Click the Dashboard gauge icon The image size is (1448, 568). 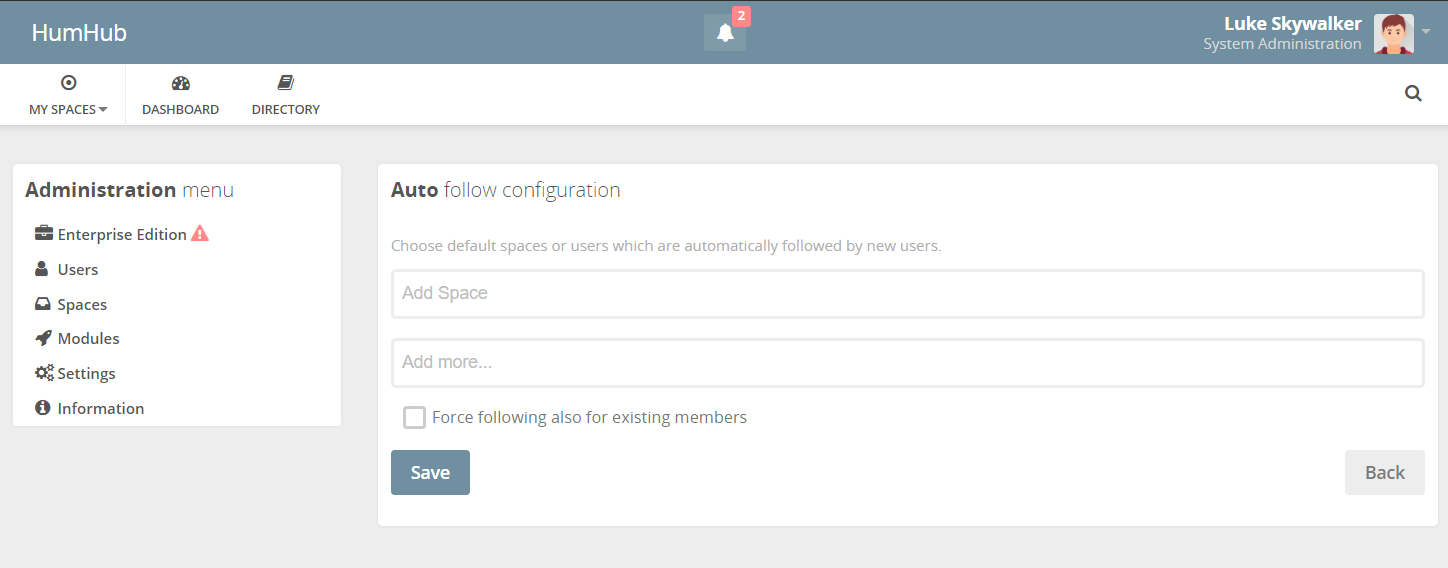click(180, 83)
